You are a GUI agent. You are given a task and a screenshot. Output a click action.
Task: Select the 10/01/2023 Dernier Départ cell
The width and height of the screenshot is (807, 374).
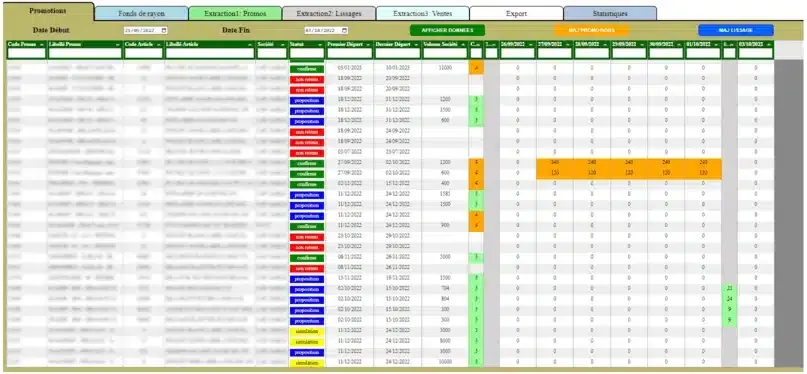(397, 68)
